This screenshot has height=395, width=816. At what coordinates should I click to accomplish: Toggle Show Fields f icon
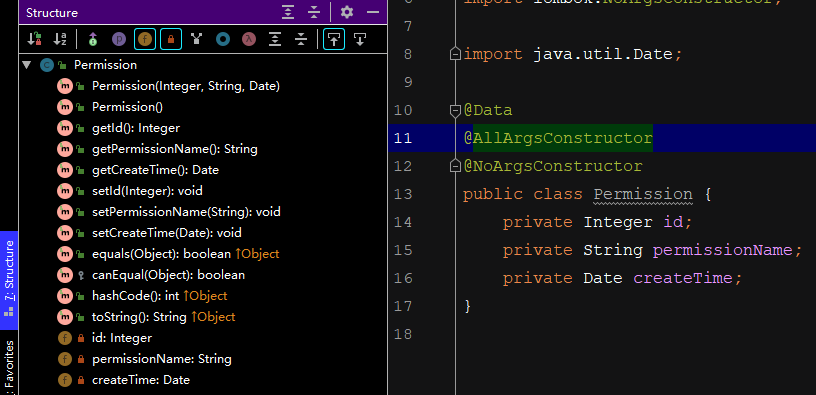pyautogui.click(x=145, y=39)
